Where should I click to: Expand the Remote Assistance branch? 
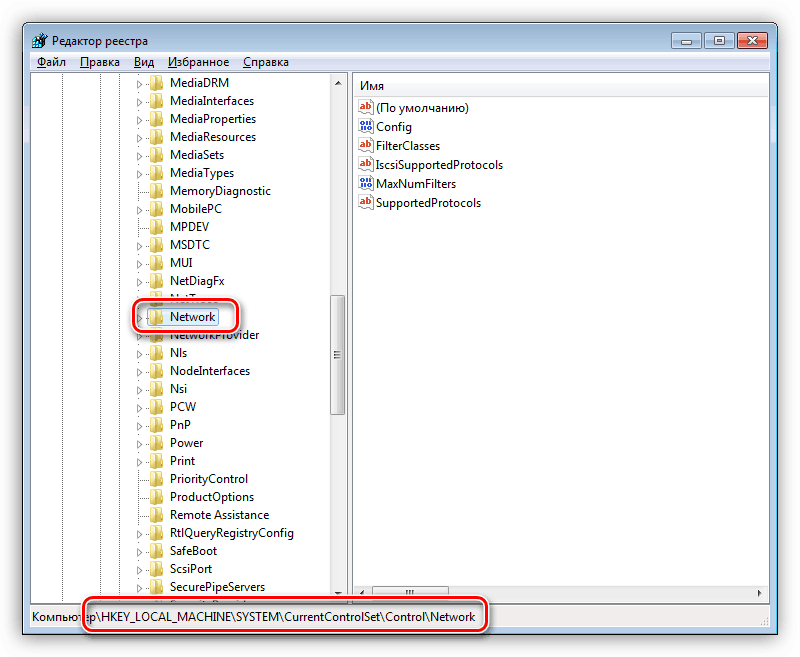pyautogui.click(x=141, y=514)
